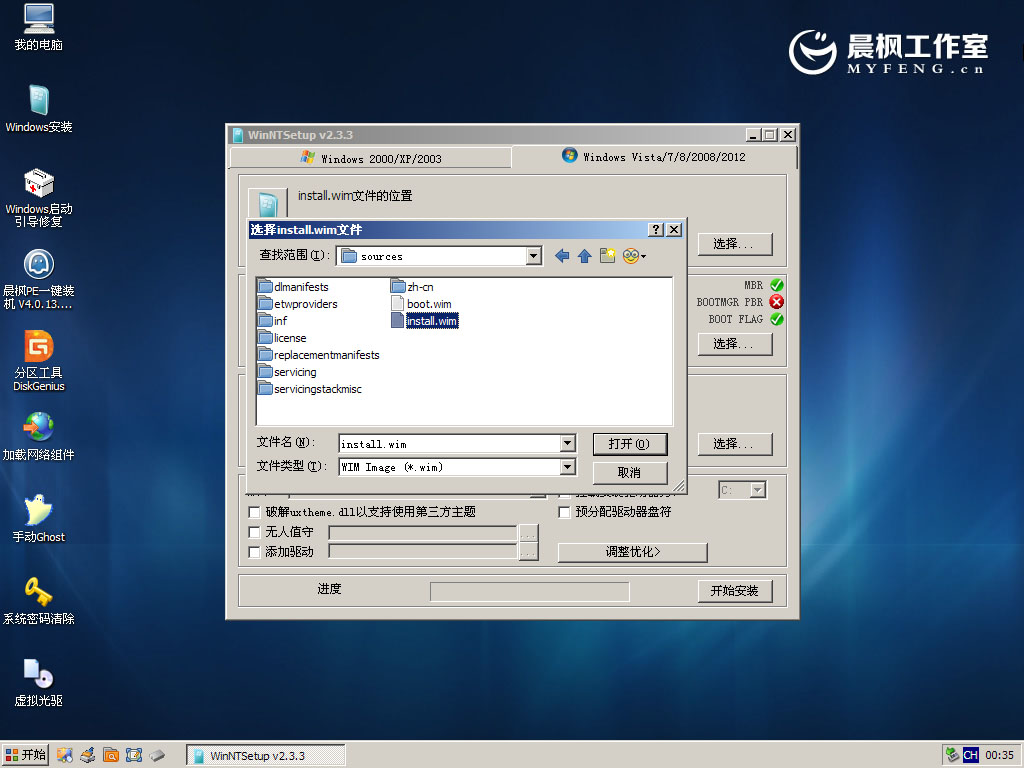The height and width of the screenshot is (768, 1024).
Task: Click the BOOTMGR PBR red error status icon
Action: (x=776, y=302)
